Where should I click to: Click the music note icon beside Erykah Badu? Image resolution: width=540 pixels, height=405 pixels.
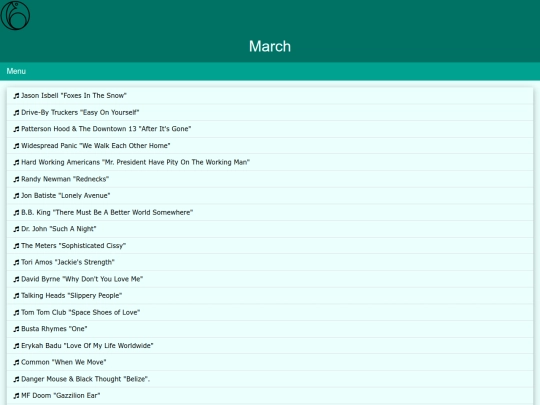coord(16,346)
